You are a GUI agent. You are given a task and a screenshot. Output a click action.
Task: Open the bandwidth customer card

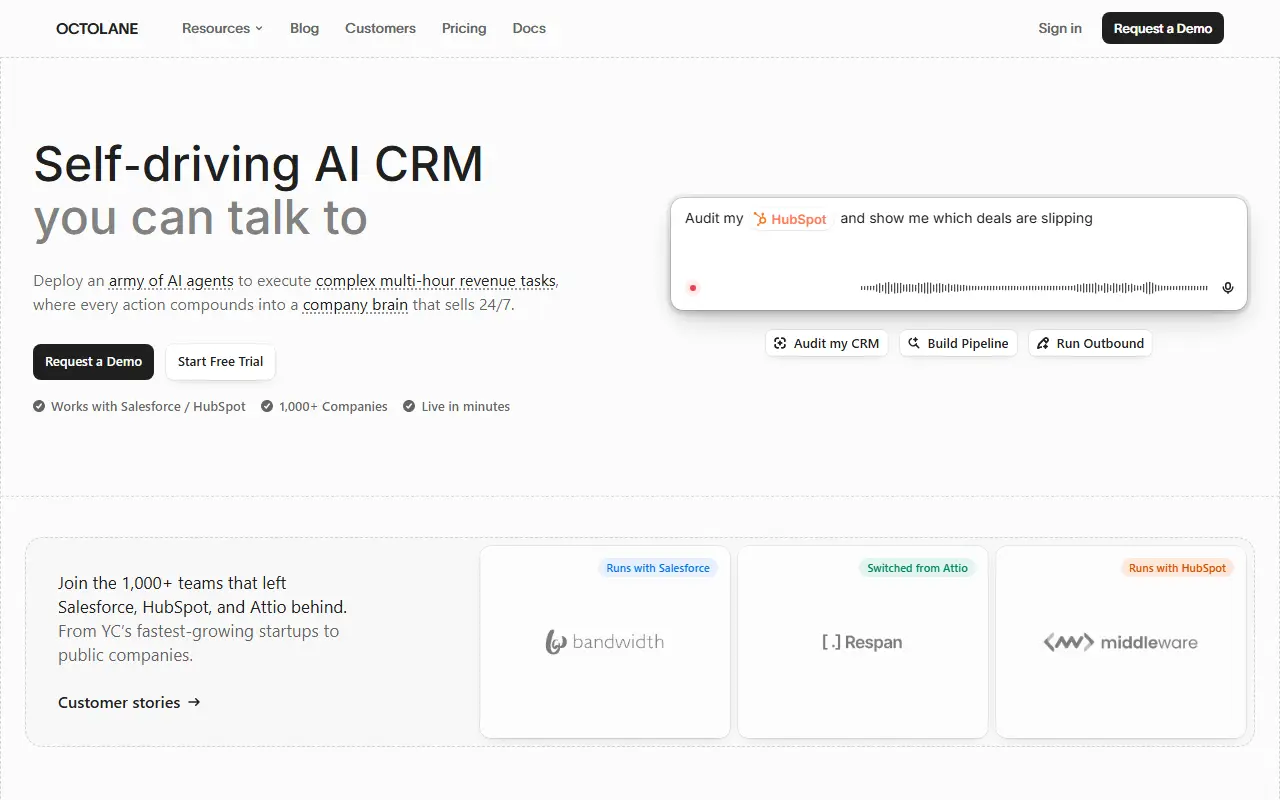click(605, 642)
